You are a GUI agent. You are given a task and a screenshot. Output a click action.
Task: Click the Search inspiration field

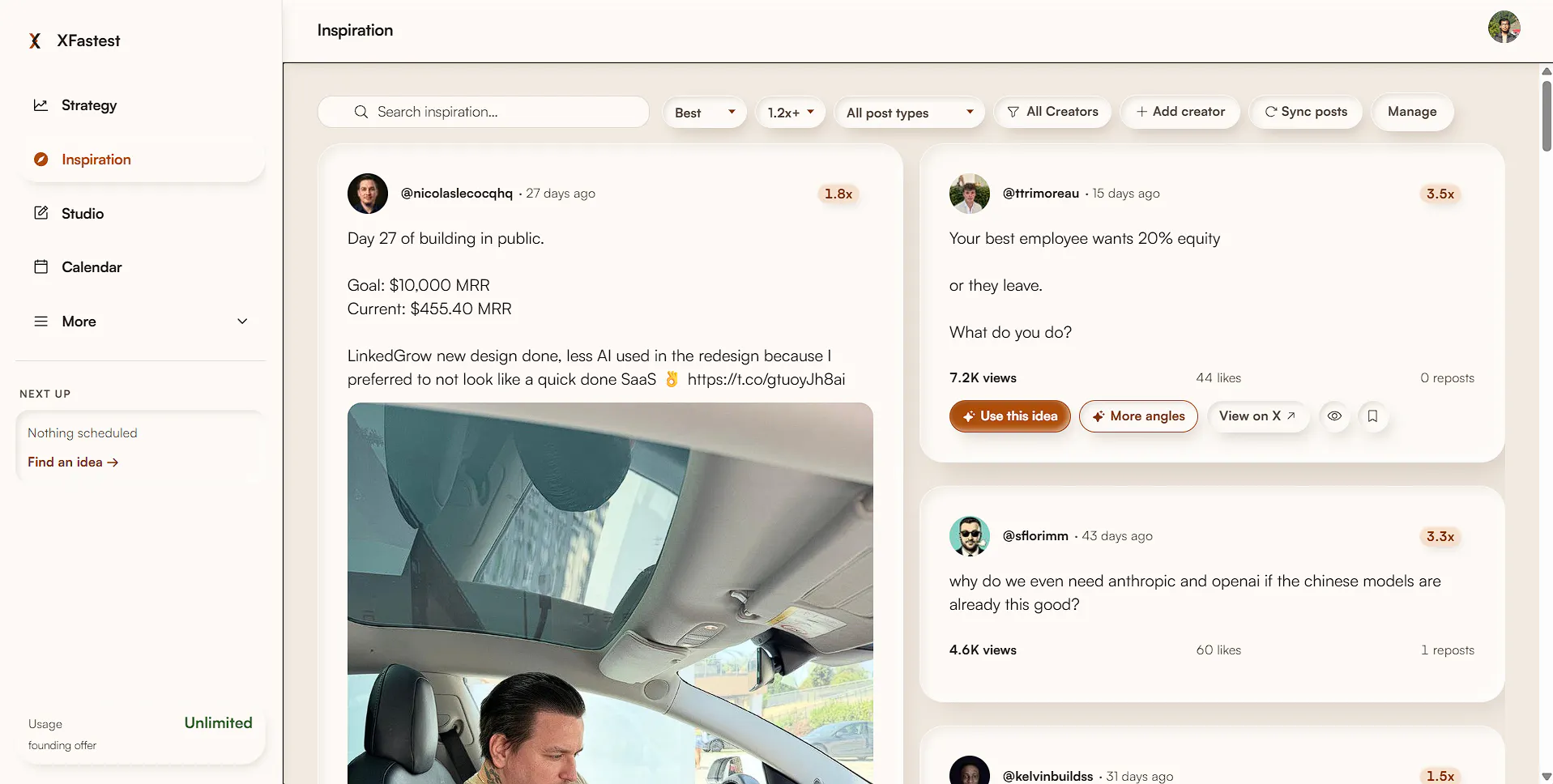click(484, 112)
